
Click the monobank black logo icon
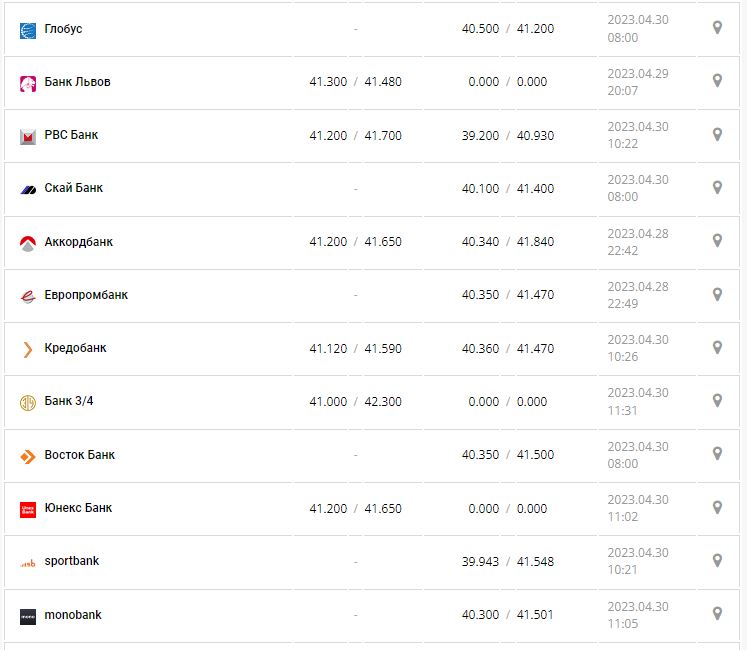click(x=28, y=616)
